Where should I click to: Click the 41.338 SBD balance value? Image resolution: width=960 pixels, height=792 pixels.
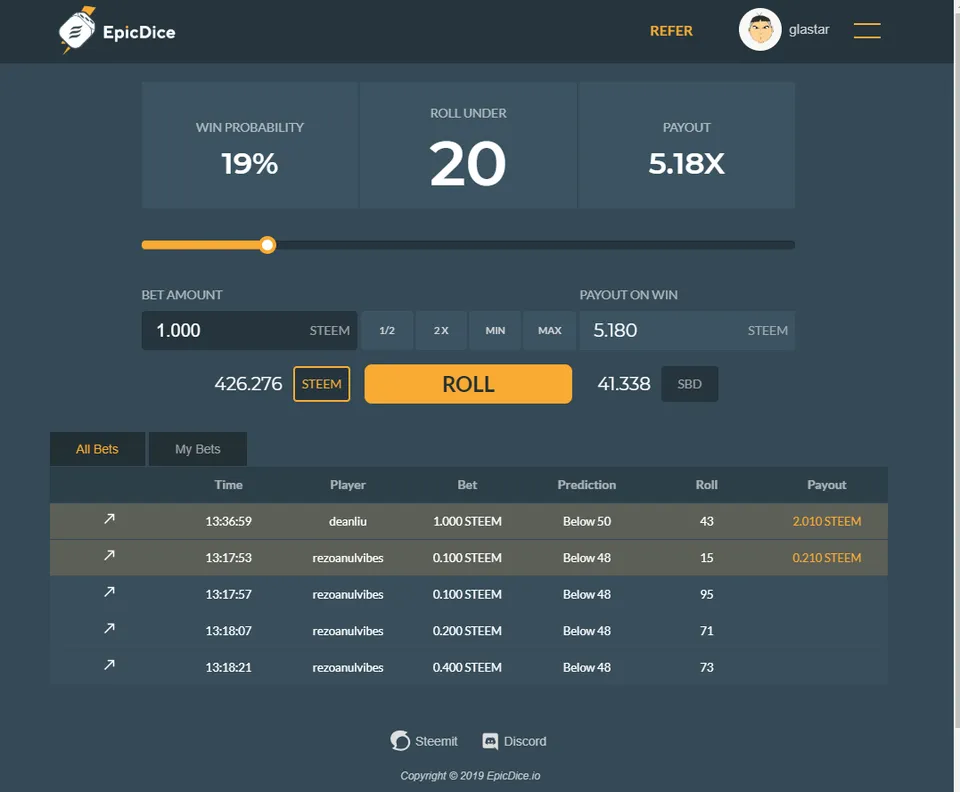(623, 384)
